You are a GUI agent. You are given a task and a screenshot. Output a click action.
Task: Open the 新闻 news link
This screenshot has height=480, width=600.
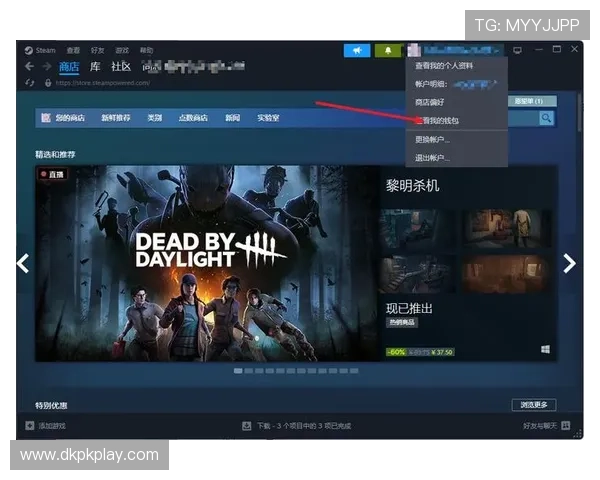click(232, 118)
